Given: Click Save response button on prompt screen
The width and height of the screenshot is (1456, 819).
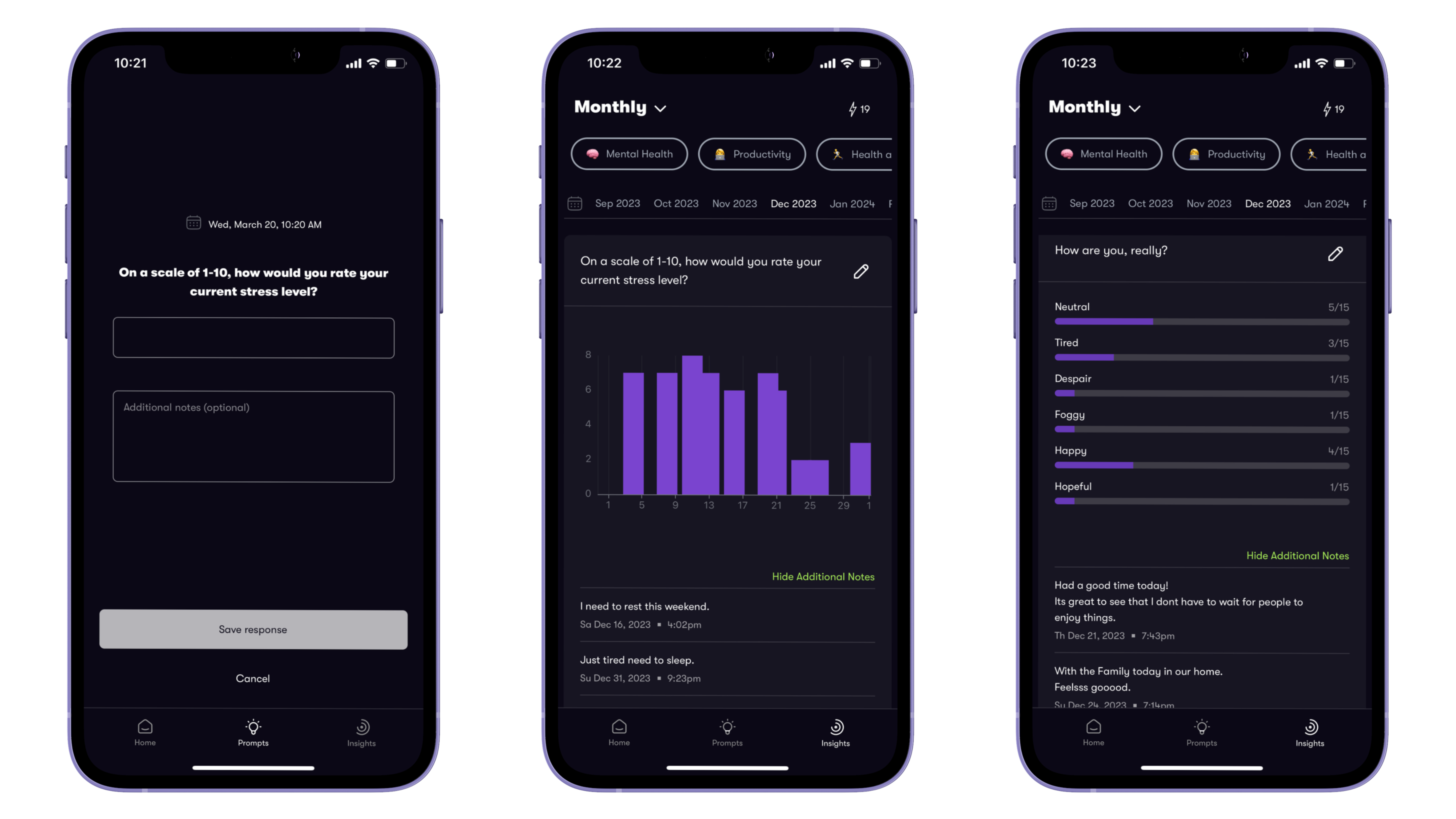Looking at the screenshot, I should coord(253,629).
